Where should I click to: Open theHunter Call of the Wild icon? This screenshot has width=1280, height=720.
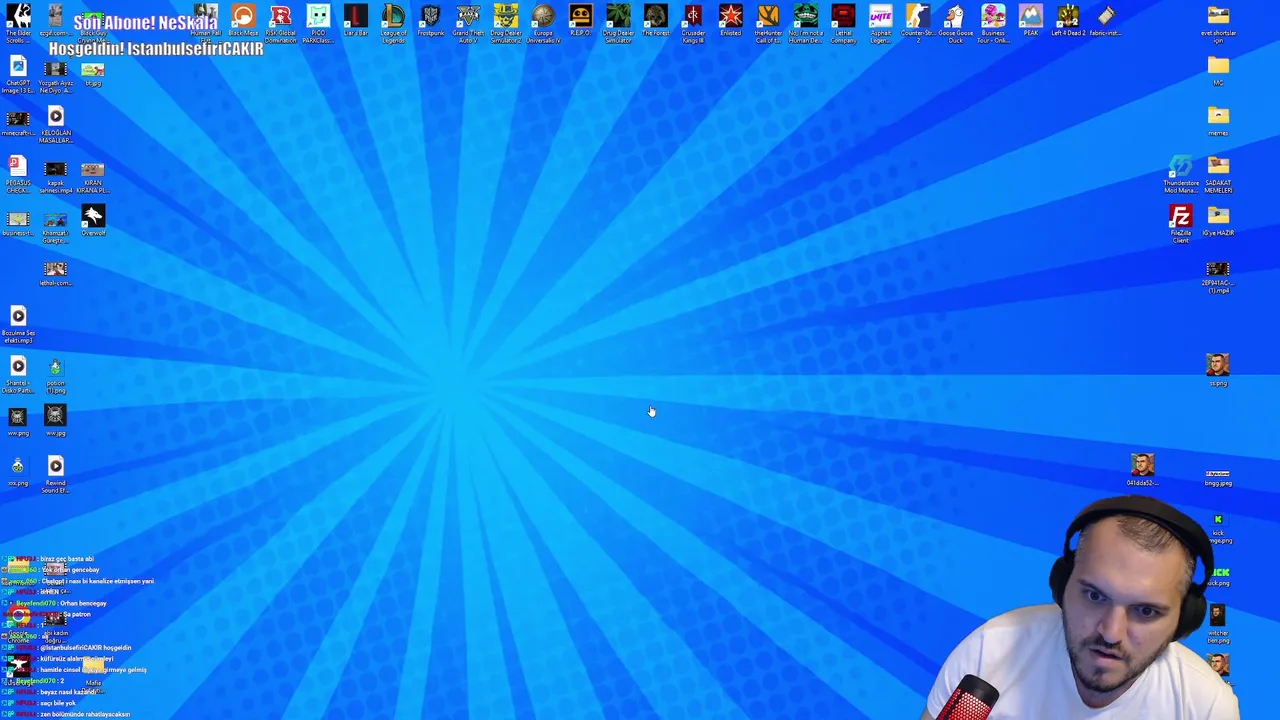pyautogui.click(x=768, y=24)
